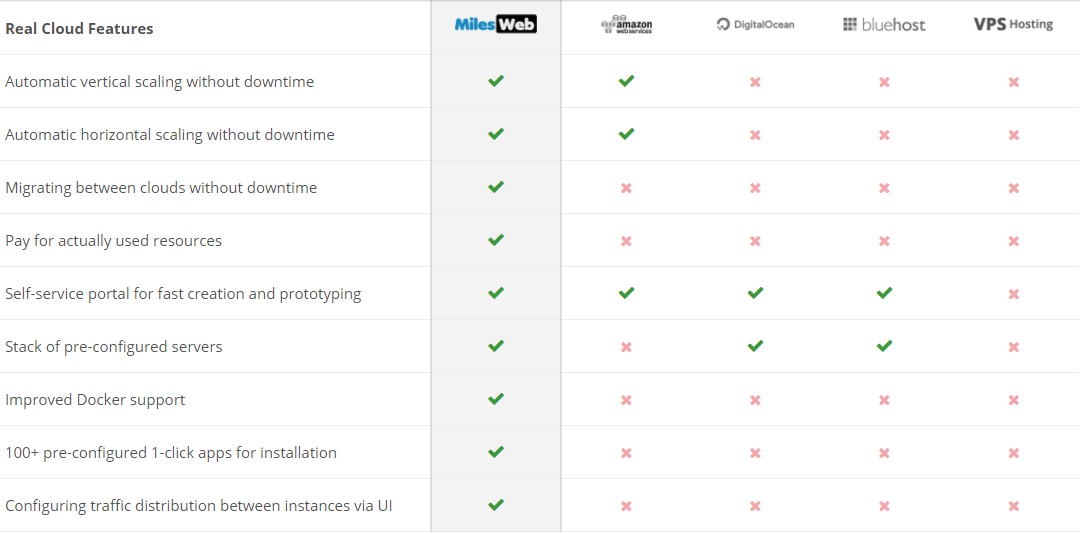Click the DigitalOcean logo in header
Image resolution: width=1080 pixels, height=534 pixels.
point(755,25)
